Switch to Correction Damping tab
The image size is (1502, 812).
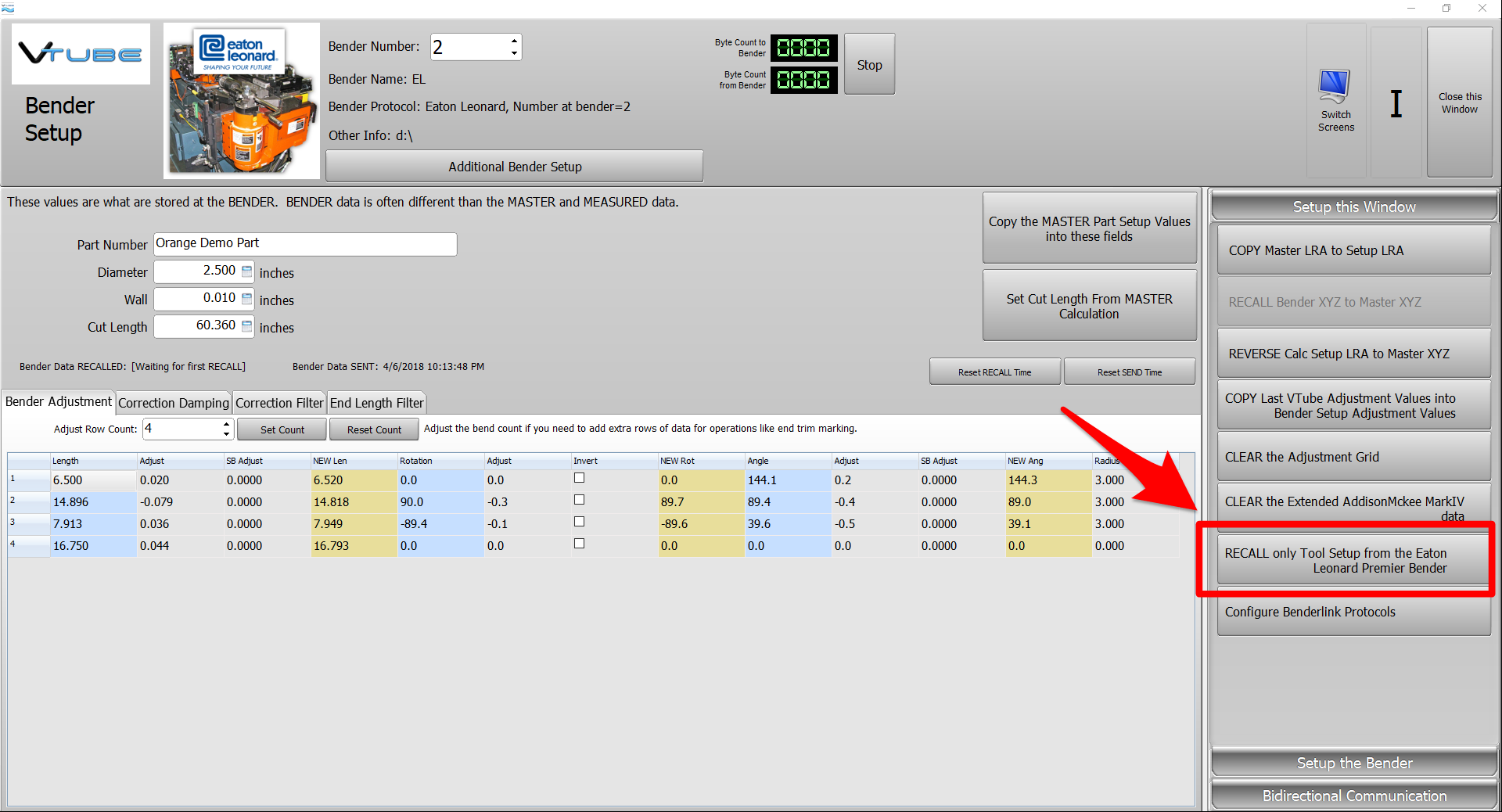tap(174, 403)
